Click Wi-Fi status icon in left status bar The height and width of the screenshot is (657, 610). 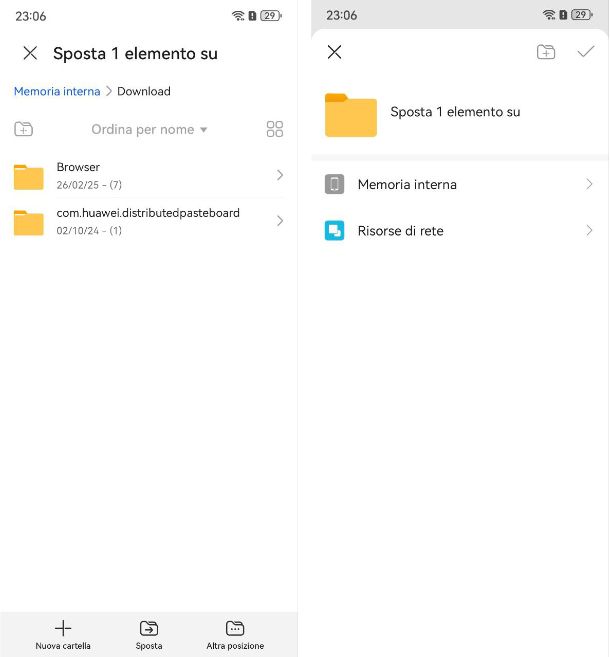pyautogui.click(x=238, y=16)
